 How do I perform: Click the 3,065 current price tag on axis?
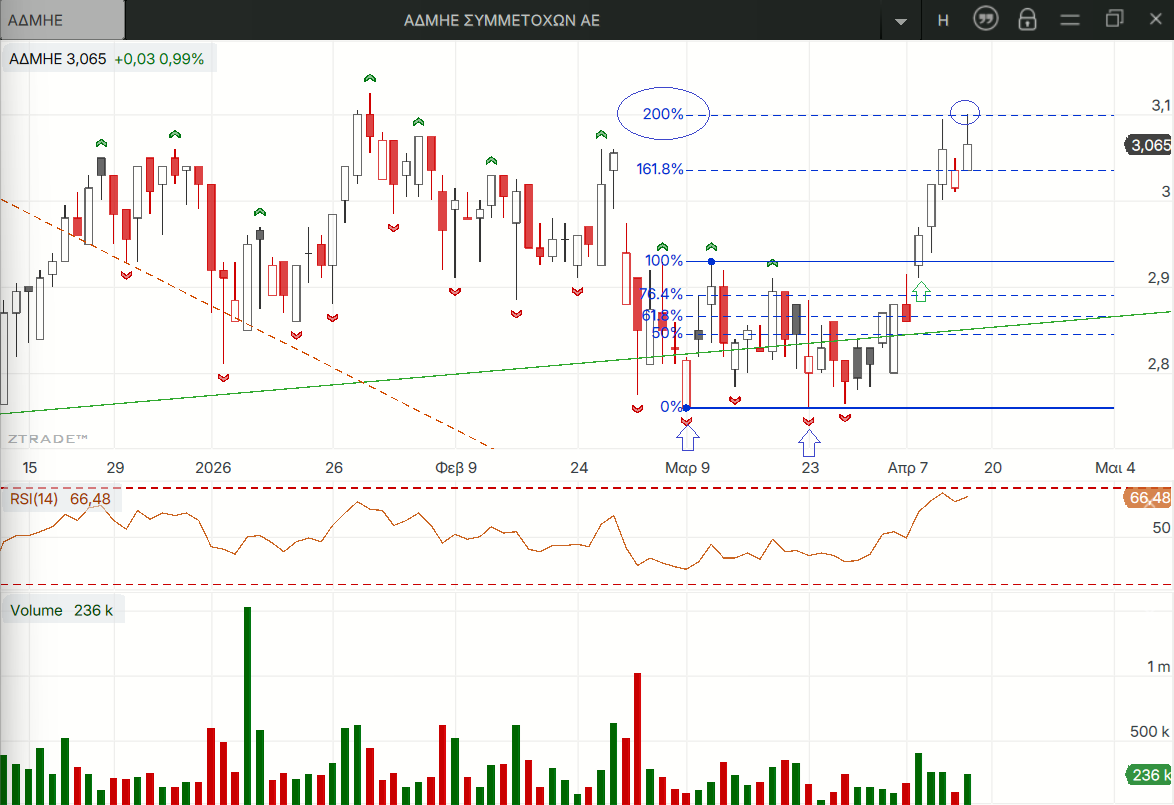click(x=1149, y=145)
